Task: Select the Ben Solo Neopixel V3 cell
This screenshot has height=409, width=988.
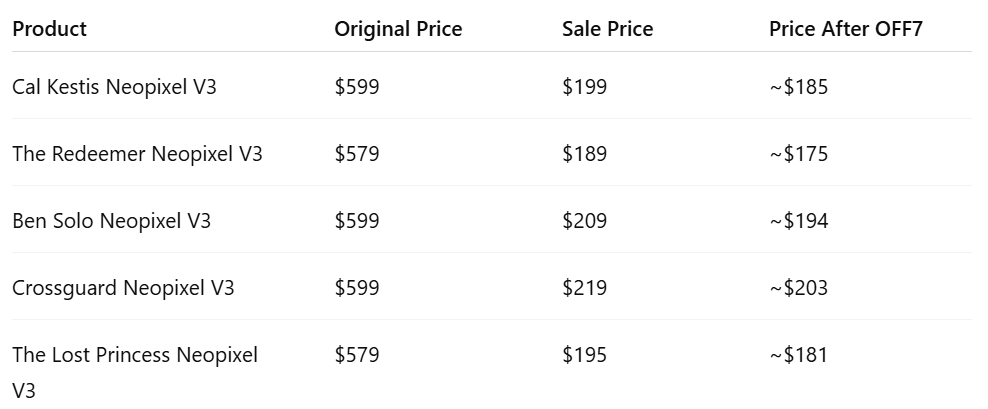Action: [111, 221]
